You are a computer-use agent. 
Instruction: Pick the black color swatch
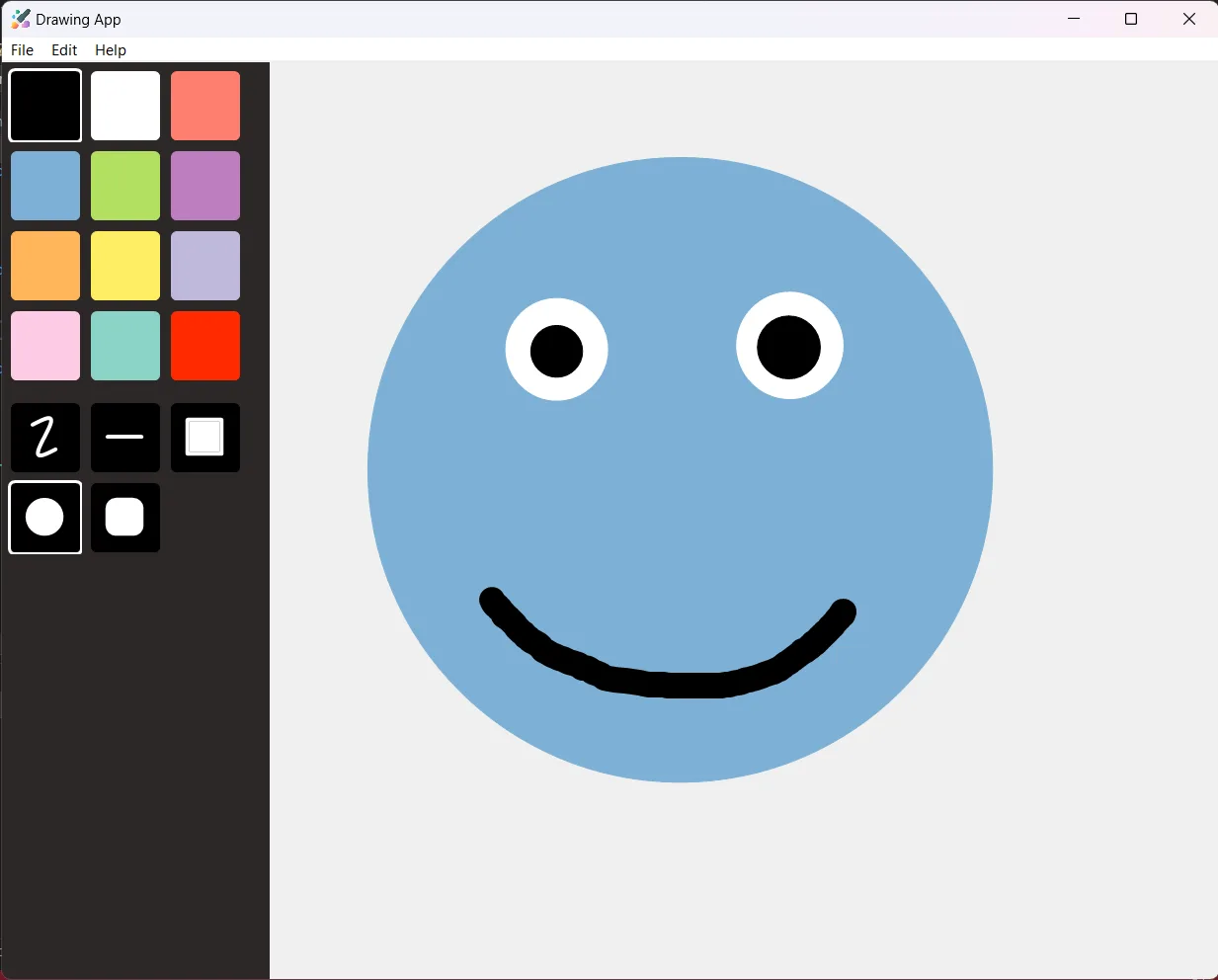click(45, 106)
